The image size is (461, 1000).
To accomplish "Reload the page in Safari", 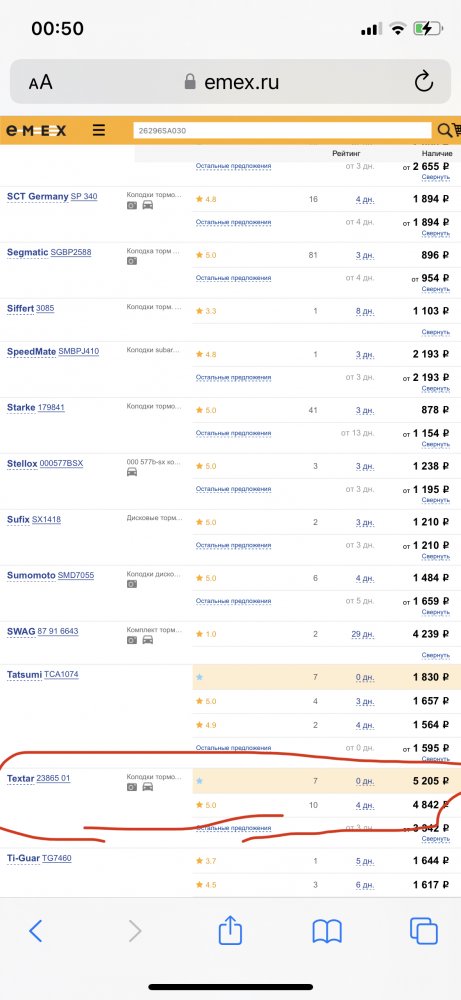I will coord(423,82).
